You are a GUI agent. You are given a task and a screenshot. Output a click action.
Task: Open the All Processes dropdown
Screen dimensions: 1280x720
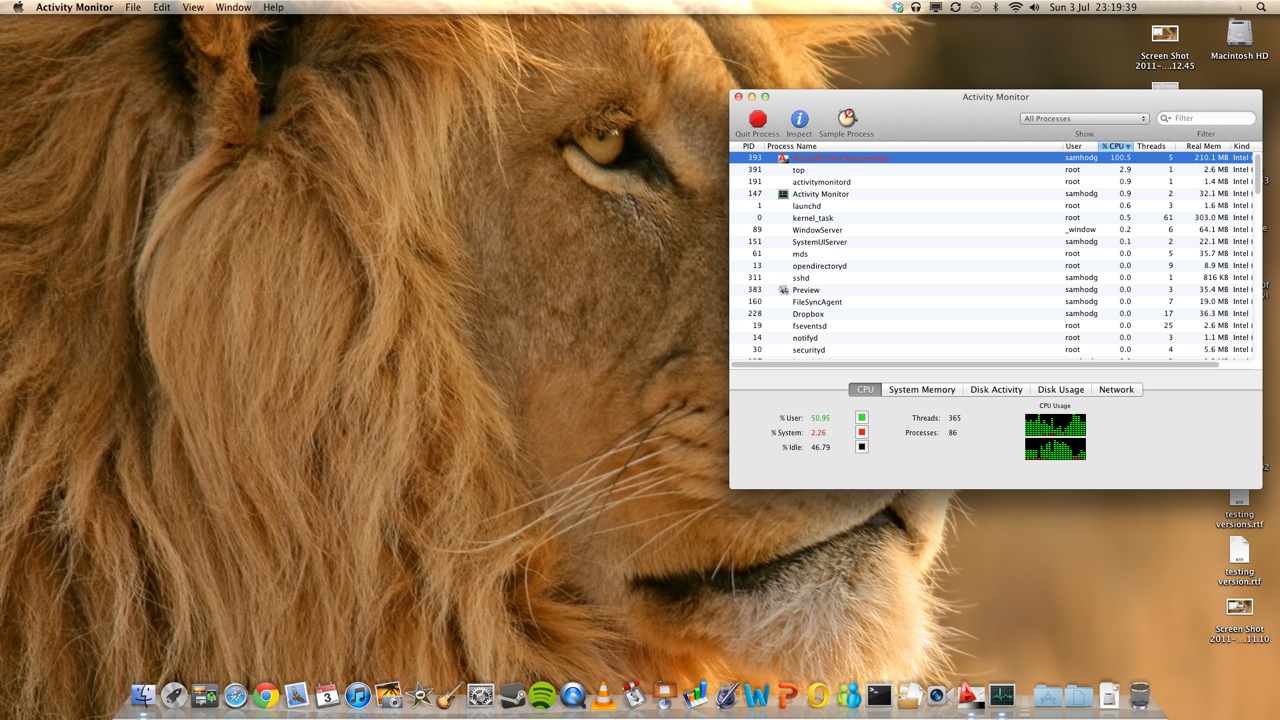(x=1084, y=118)
